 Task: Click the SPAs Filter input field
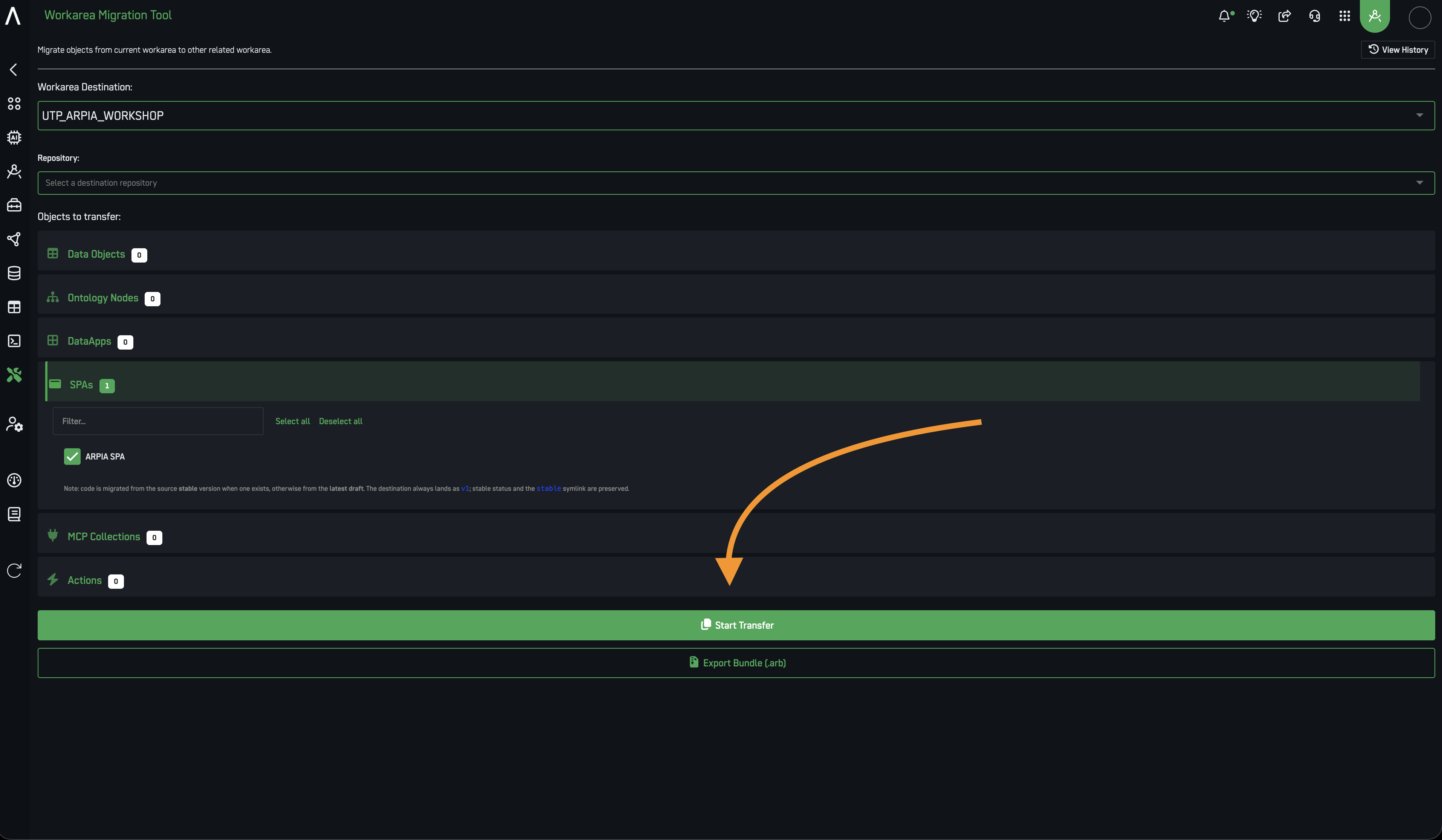tap(158, 421)
